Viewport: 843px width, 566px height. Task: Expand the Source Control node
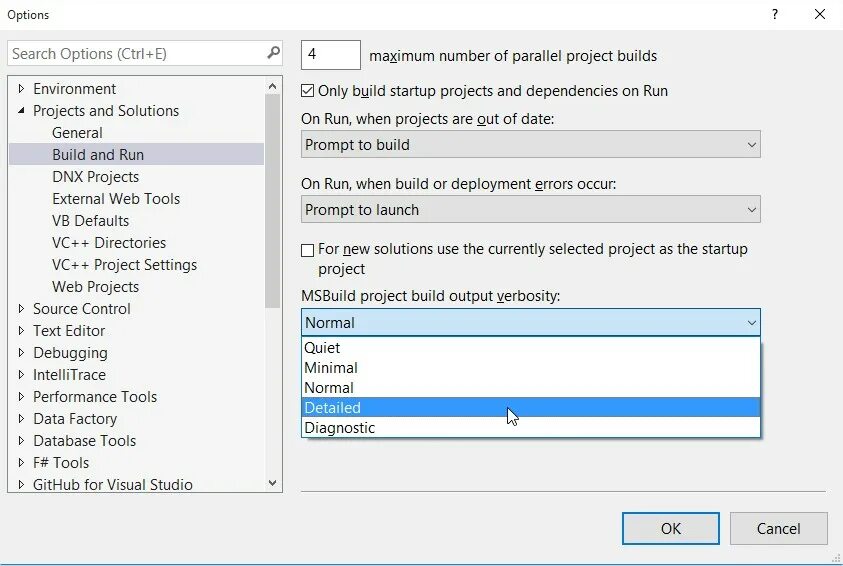[x=21, y=309]
